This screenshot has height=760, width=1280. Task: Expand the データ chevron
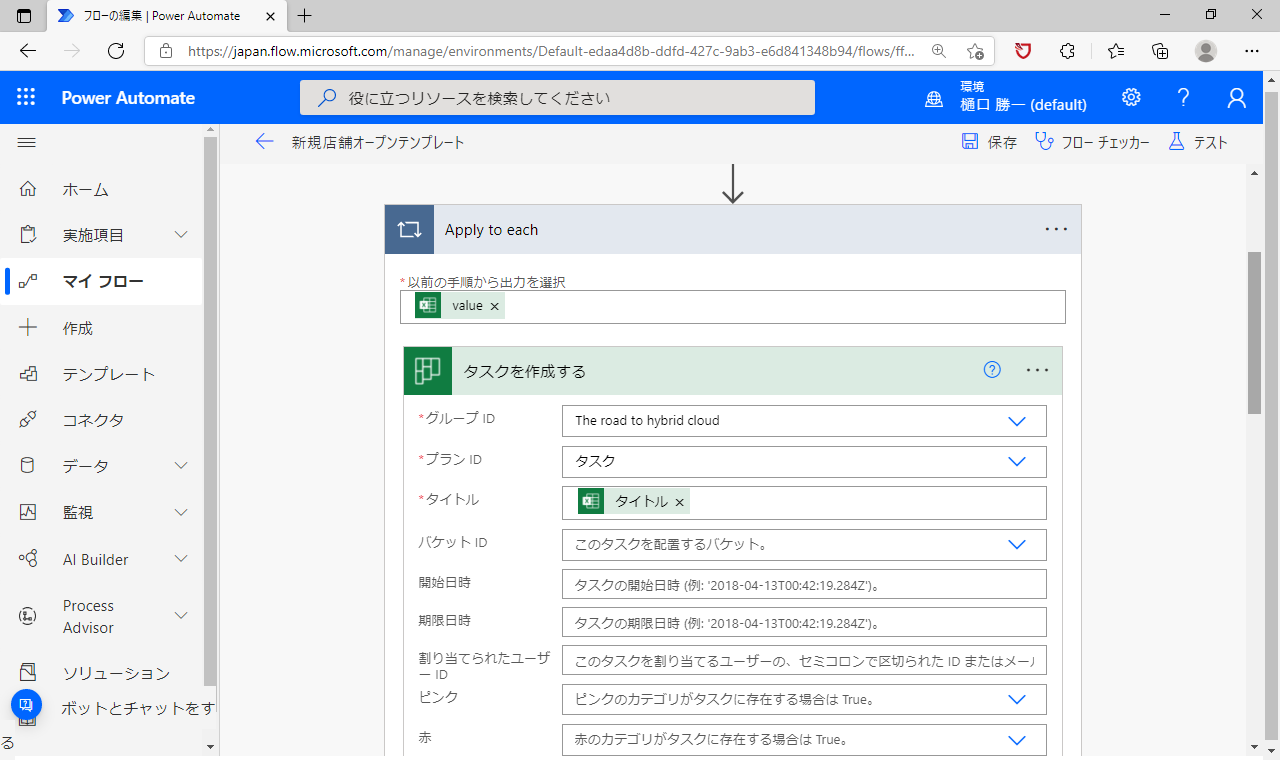181,466
